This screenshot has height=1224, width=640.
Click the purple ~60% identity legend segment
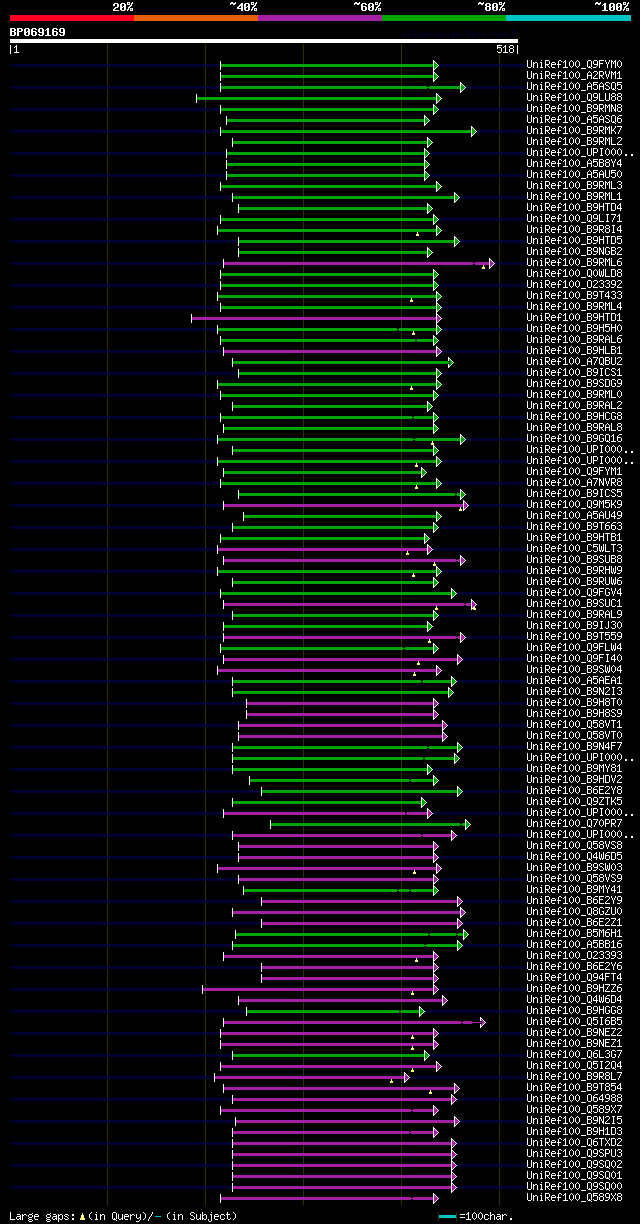click(320, 18)
